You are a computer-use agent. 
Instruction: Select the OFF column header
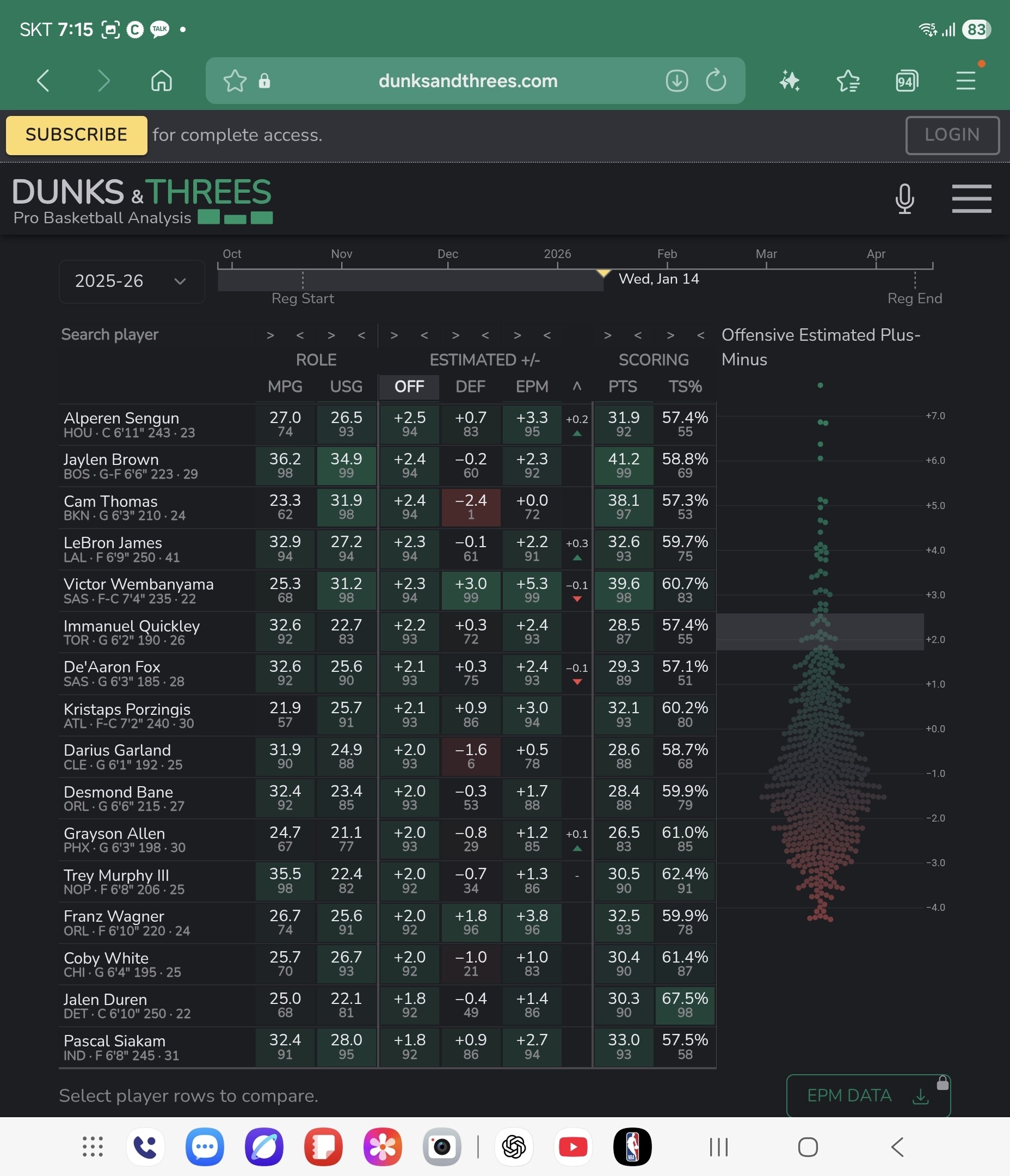[409, 387]
